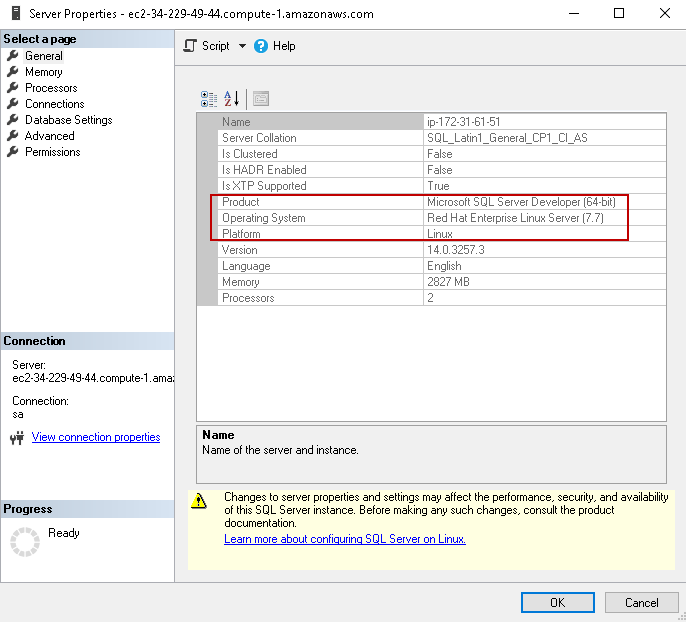Click the Script button label
This screenshot has height=622, width=686.
tap(215, 46)
